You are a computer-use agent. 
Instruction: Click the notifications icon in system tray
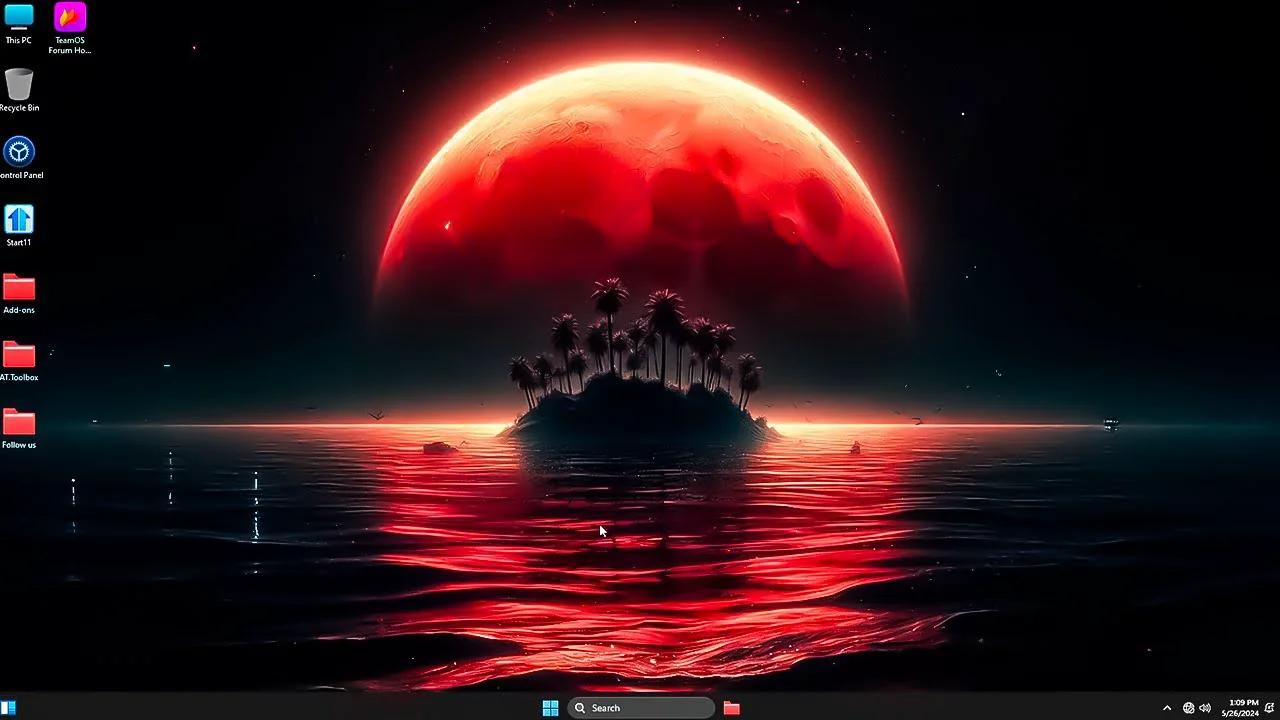tap(1268, 707)
